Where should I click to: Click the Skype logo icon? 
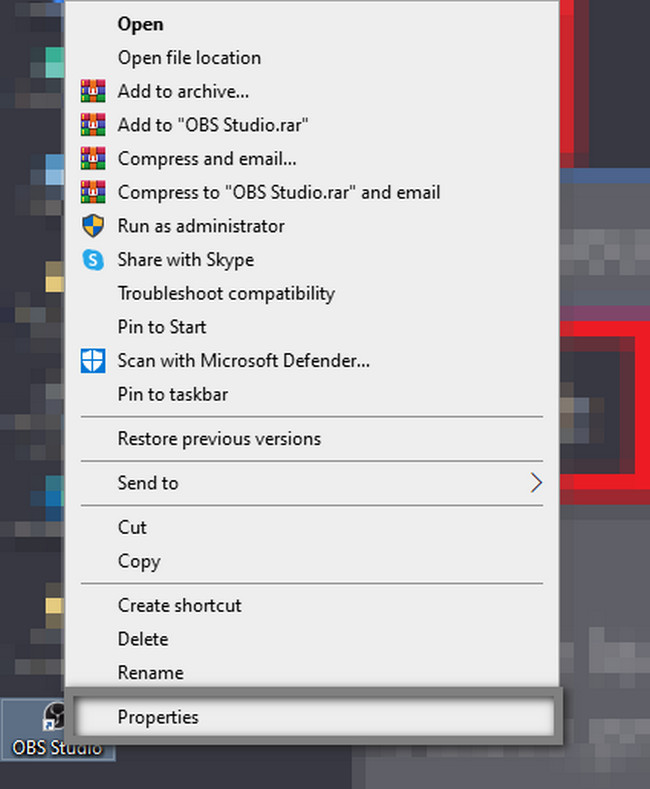click(x=93, y=260)
